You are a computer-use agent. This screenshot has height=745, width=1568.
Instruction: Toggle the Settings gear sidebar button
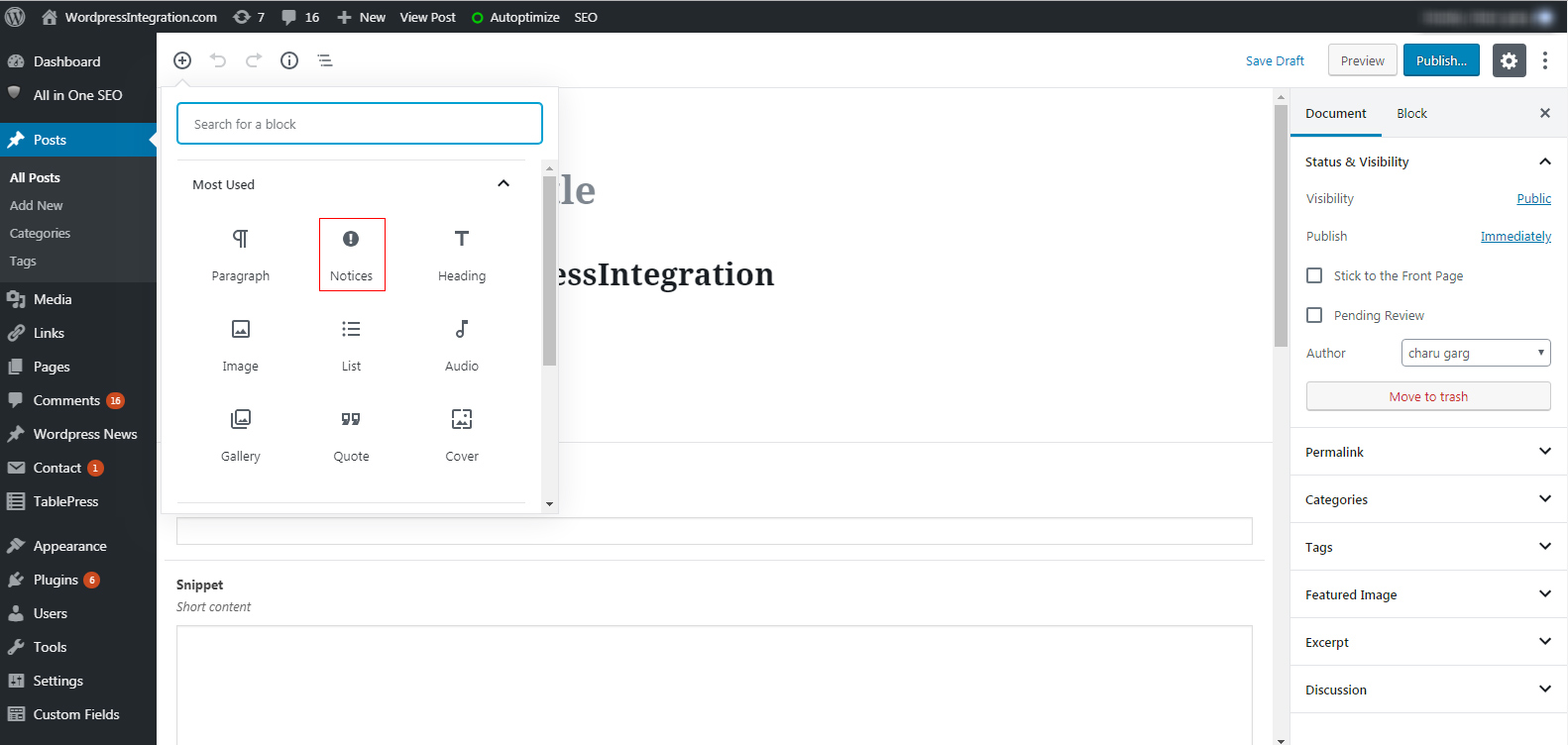[1509, 60]
